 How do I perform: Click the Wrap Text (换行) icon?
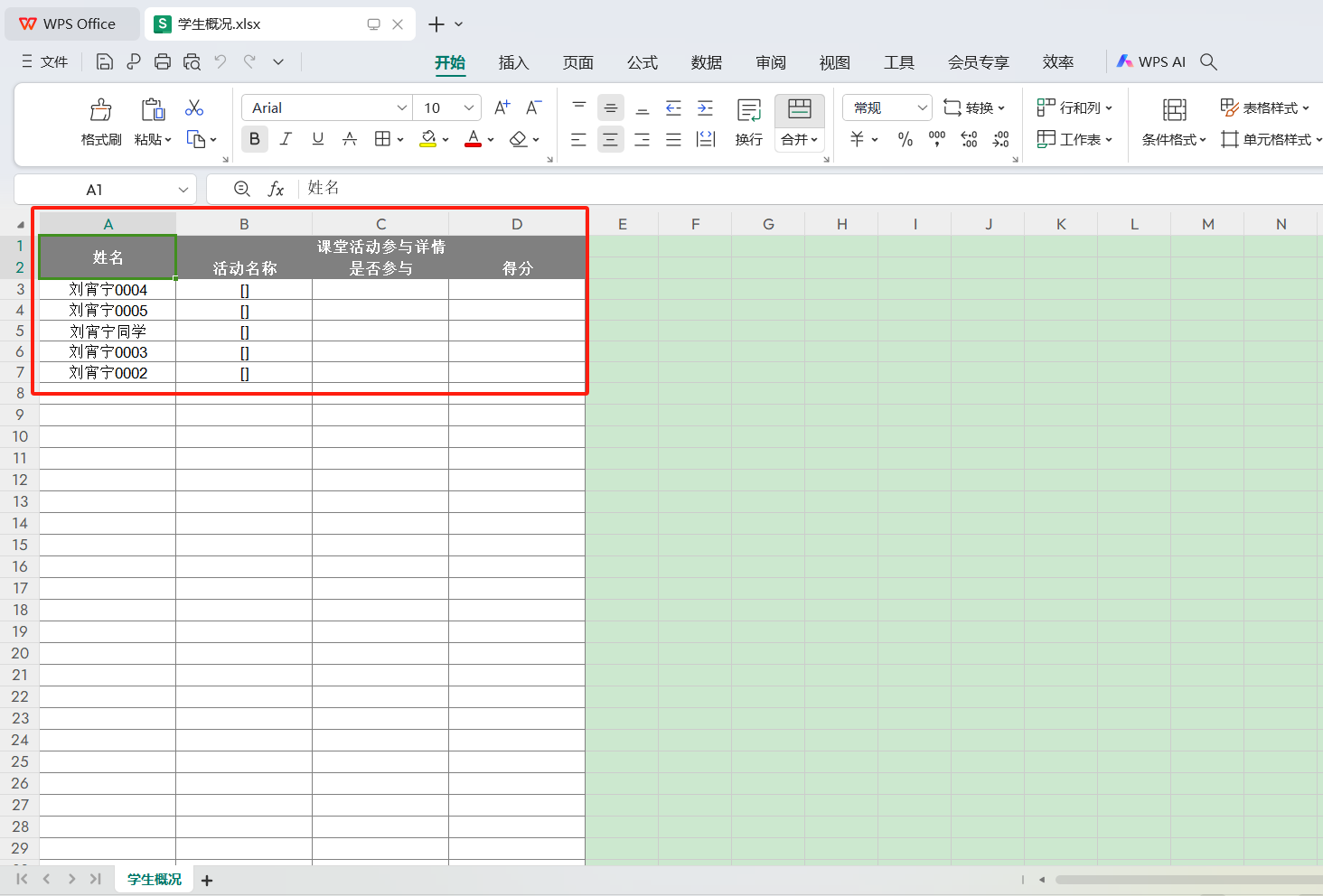[748, 110]
